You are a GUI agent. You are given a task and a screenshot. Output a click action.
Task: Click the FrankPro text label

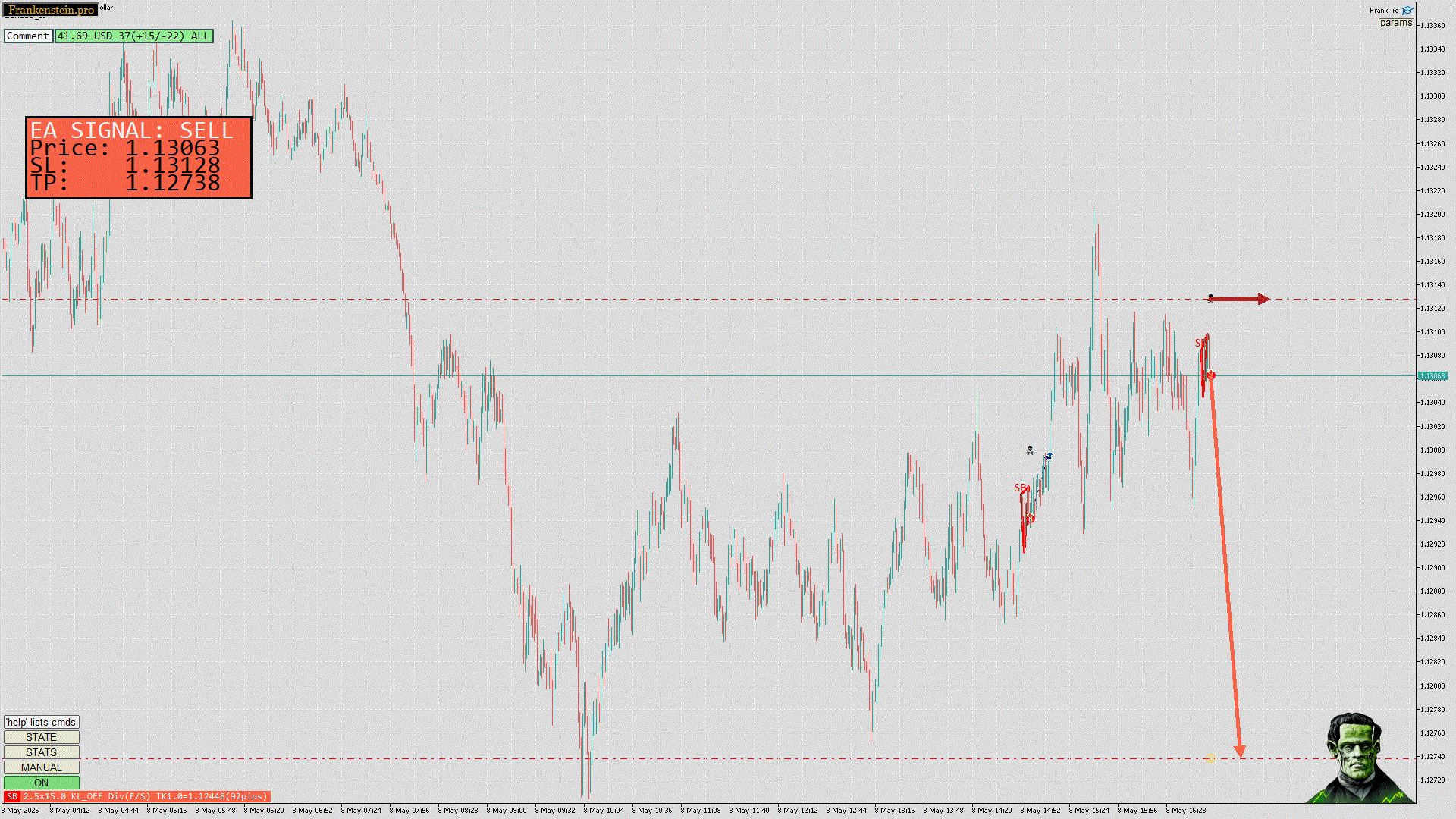point(1384,11)
